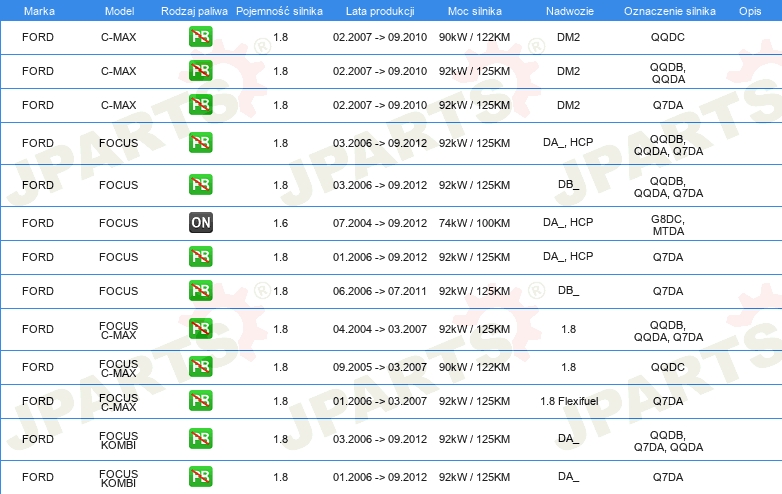Click the petrol icon in the FOCUS KOMBI 03.2006 row
This screenshot has width=782, height=494.
(x=200, y=439)
